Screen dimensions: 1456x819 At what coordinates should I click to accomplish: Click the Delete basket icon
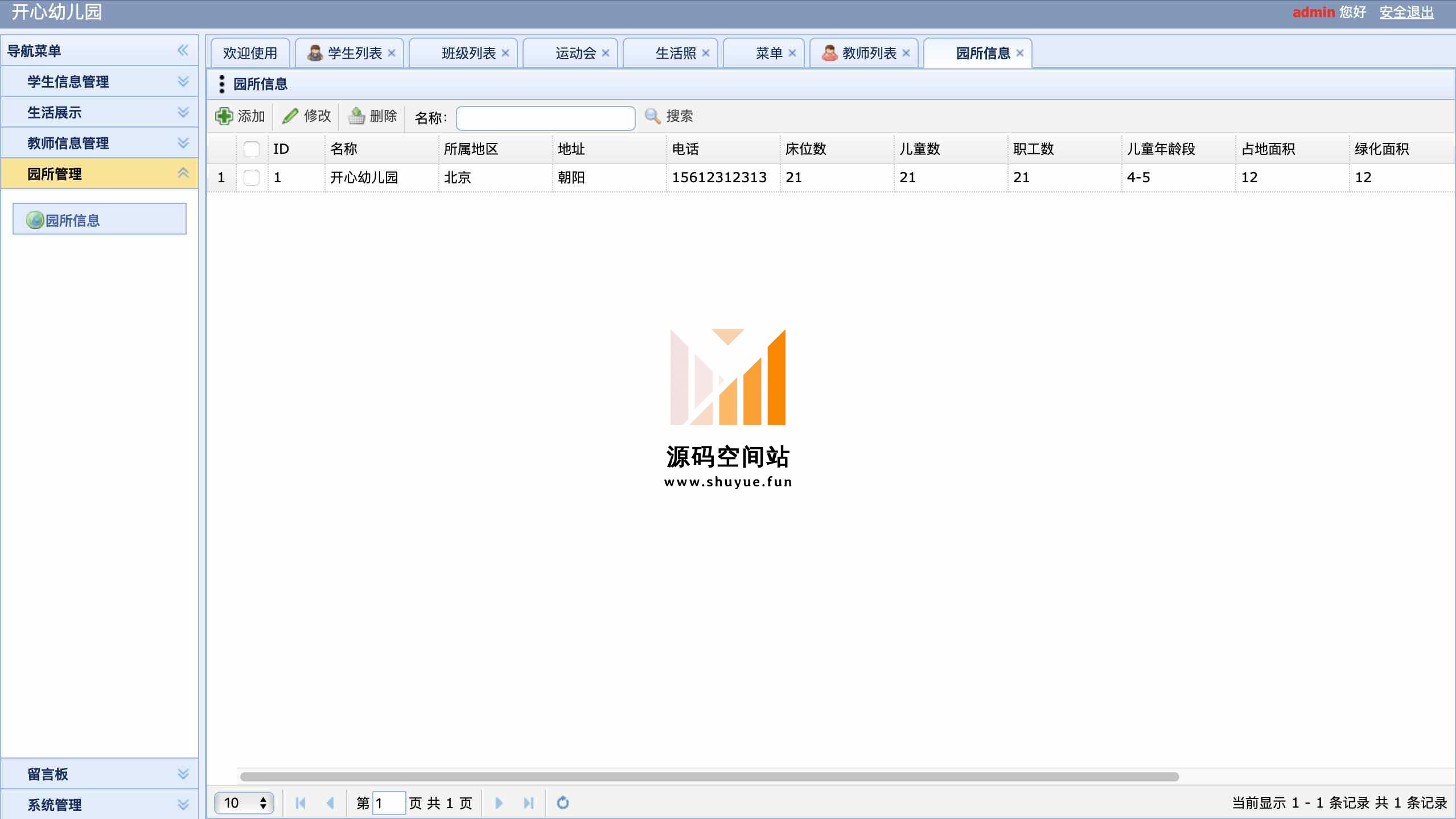point(356,116)
